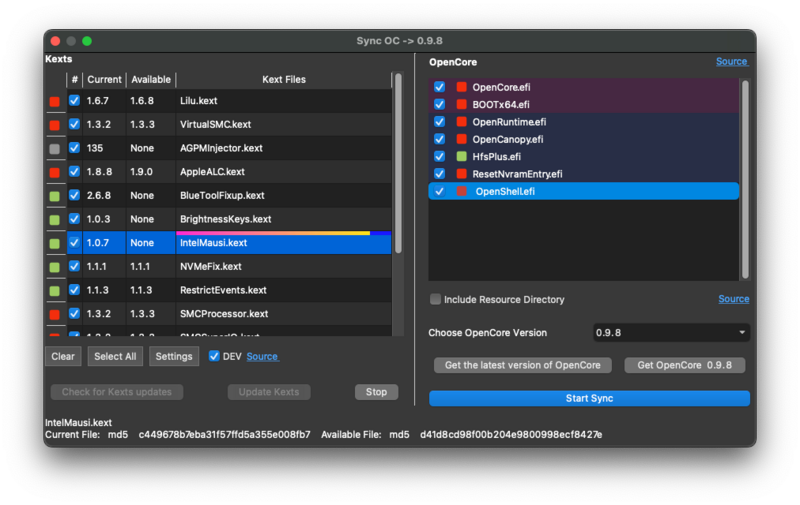Sort by the Available column header
Screen dimensions: 800x505
[x=151, y=79]
